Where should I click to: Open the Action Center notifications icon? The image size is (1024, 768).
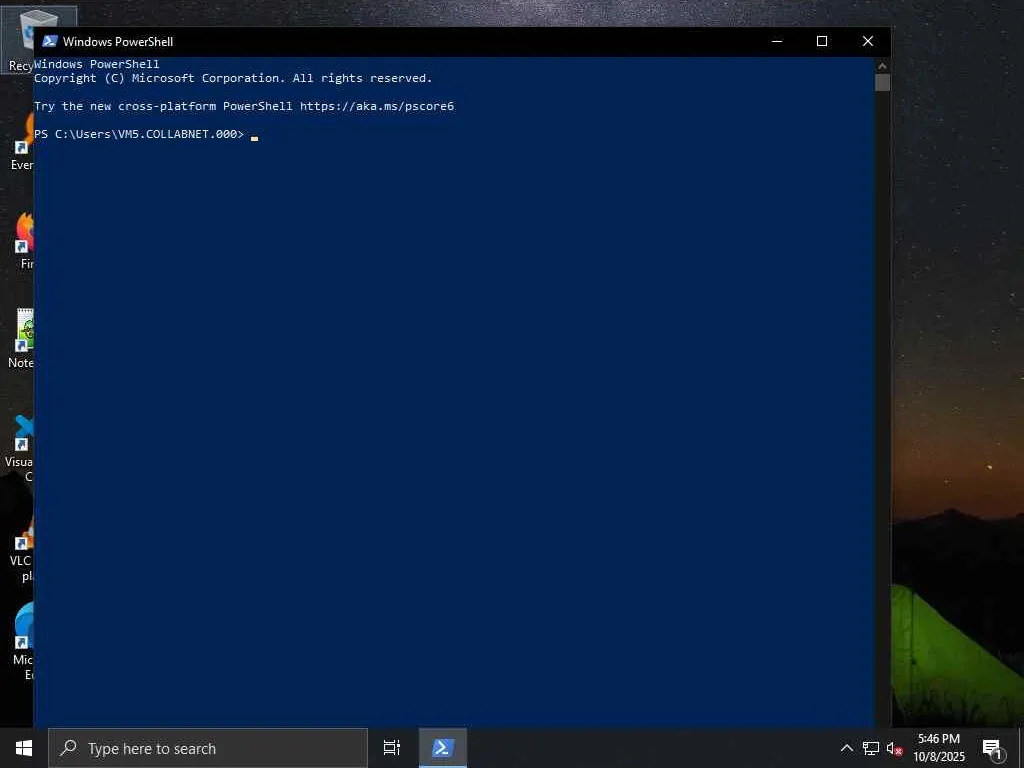[x=993, y=749]
